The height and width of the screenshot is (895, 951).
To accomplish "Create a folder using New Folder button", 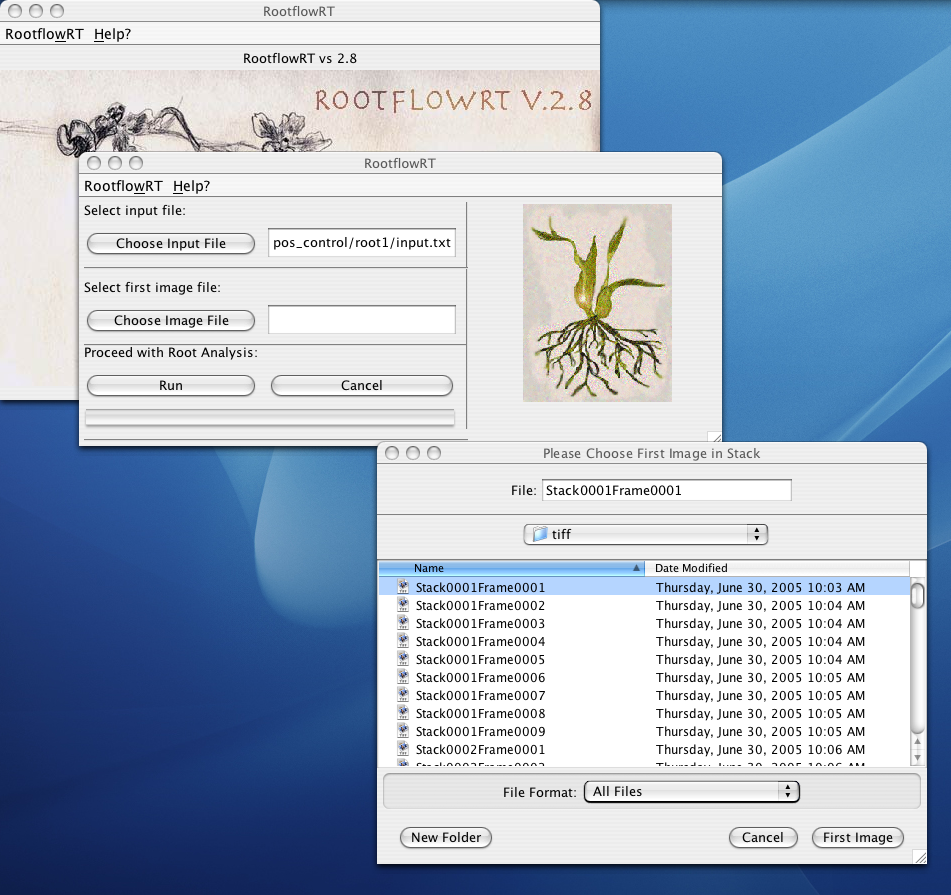I will click(x=446, y=837).
